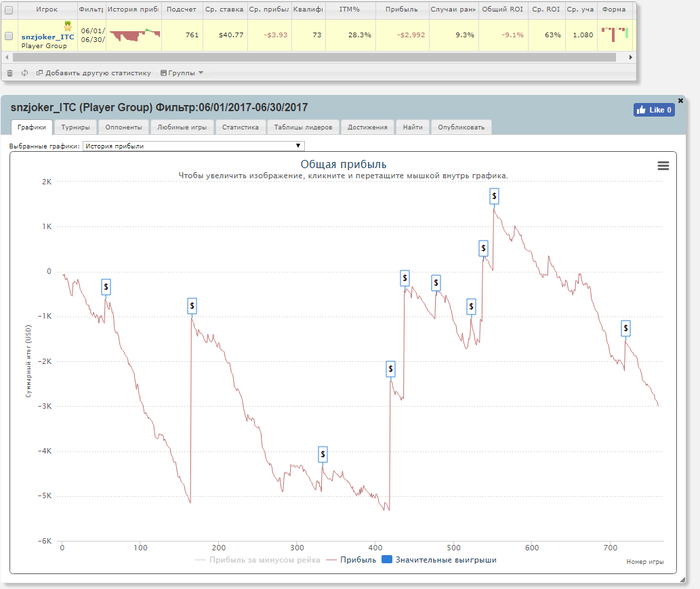
Task: Open the Любимые игры tab
Action: pyautogui.click(x=182, y=127)
